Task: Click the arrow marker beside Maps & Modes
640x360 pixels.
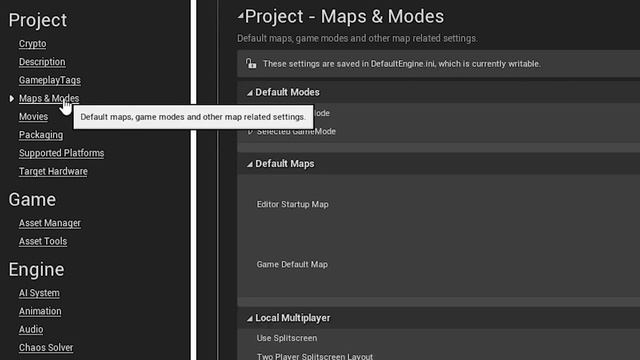Action: pyautogui.click(x=11, y=98)
